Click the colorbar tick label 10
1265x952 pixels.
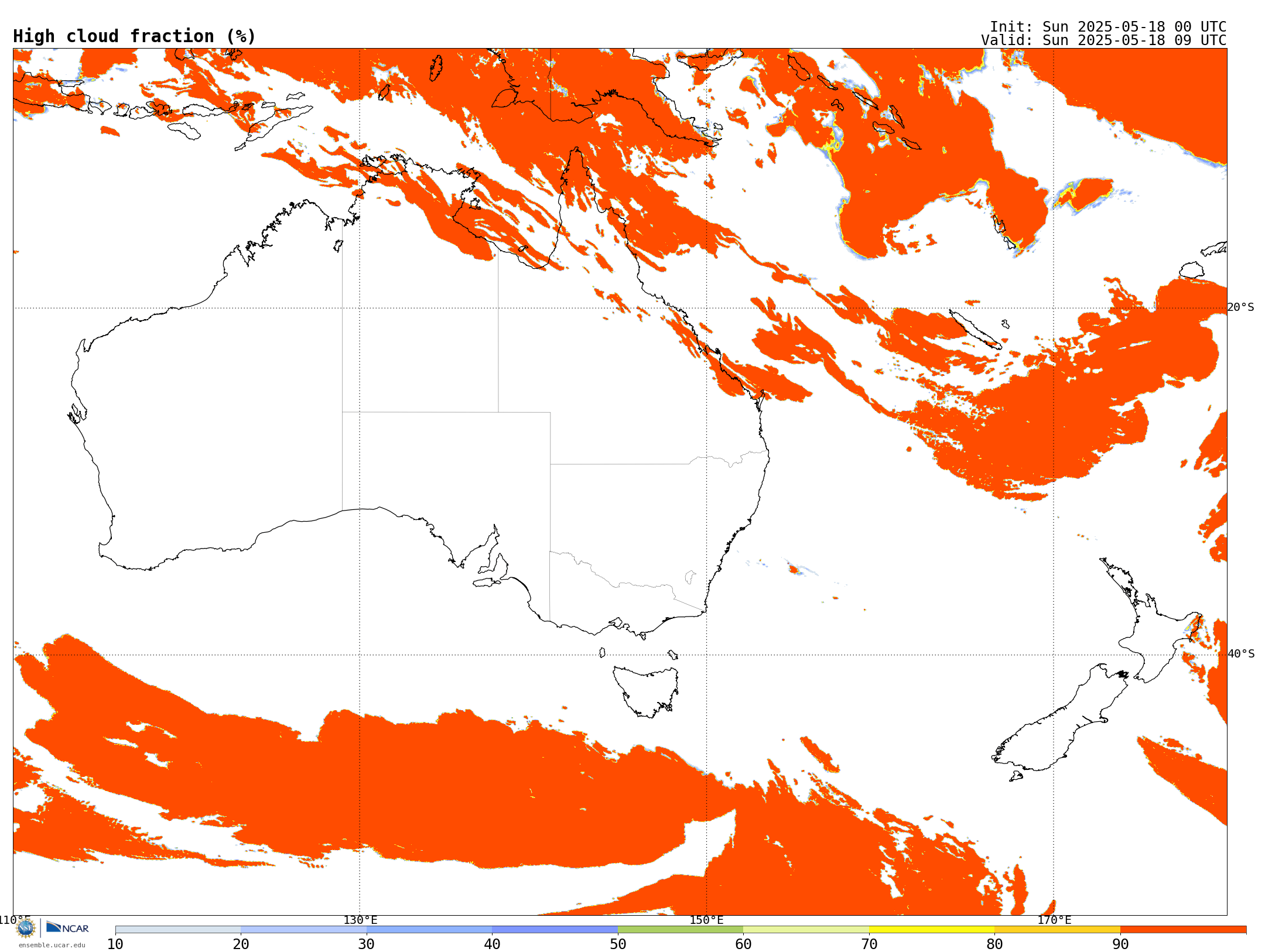(x=115, y=944)
